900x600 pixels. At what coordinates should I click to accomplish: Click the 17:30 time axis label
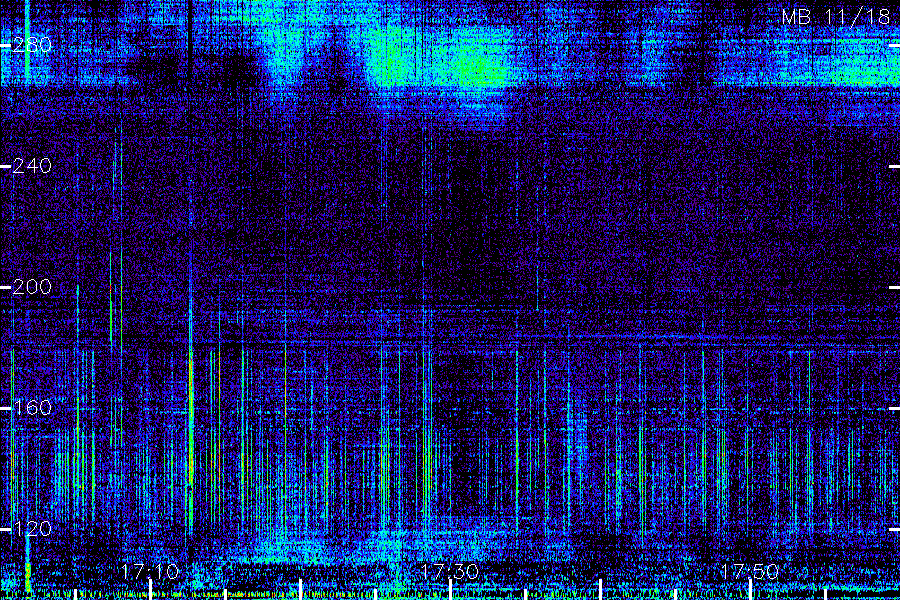tap(449, 572)
